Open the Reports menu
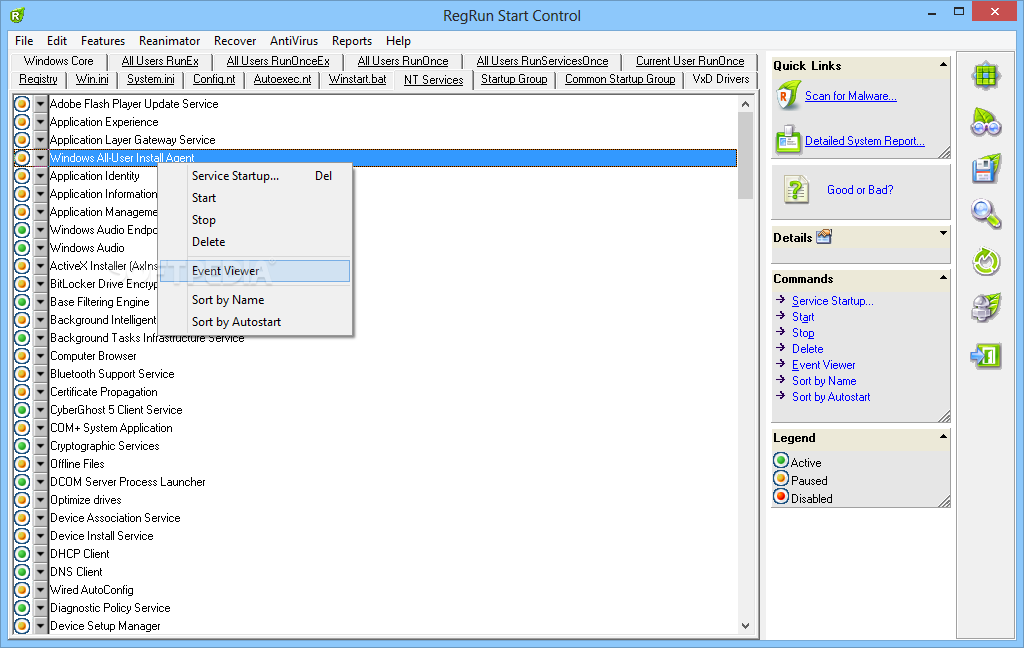 351,40
